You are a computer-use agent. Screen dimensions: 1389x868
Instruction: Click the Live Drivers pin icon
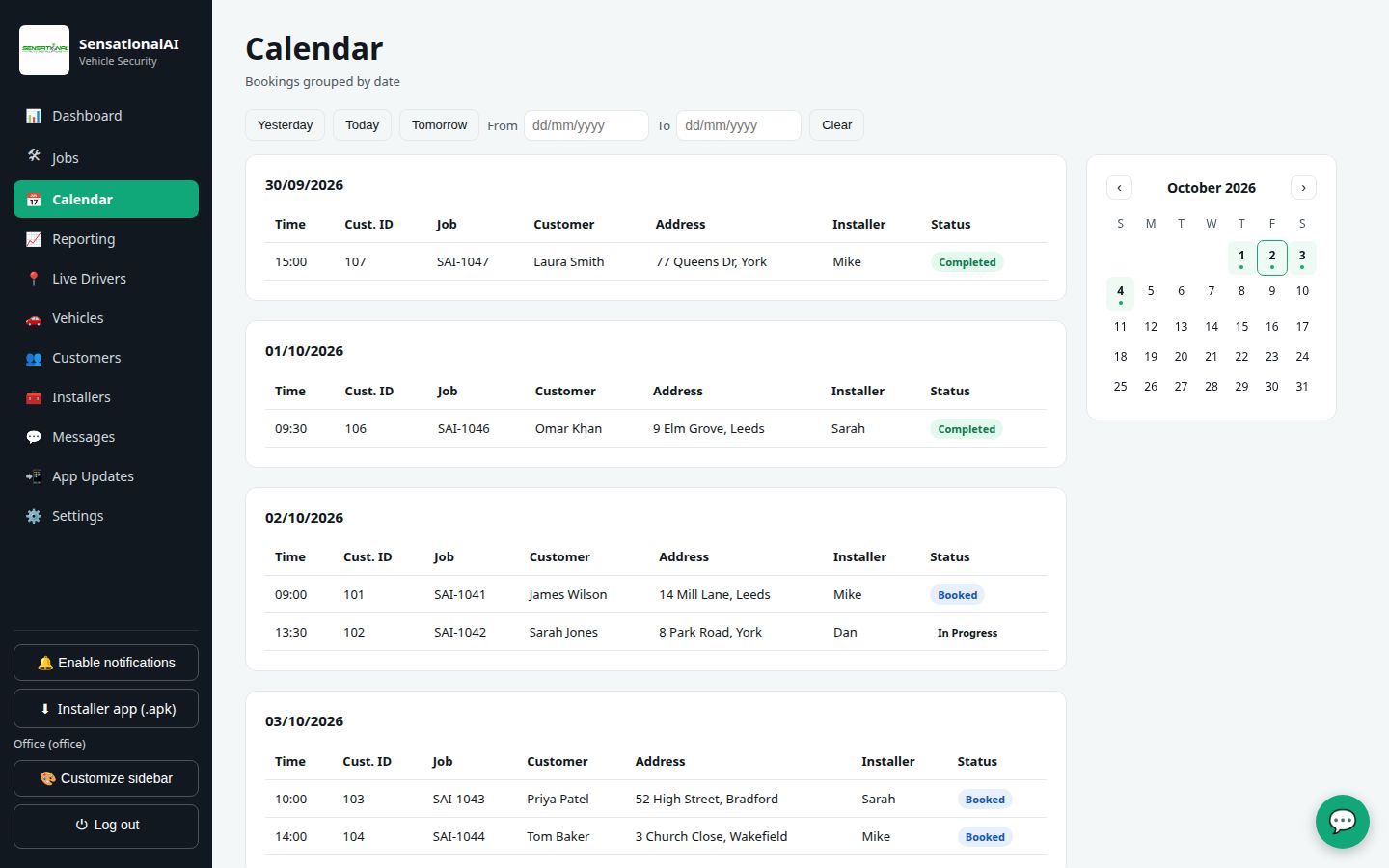34,279
